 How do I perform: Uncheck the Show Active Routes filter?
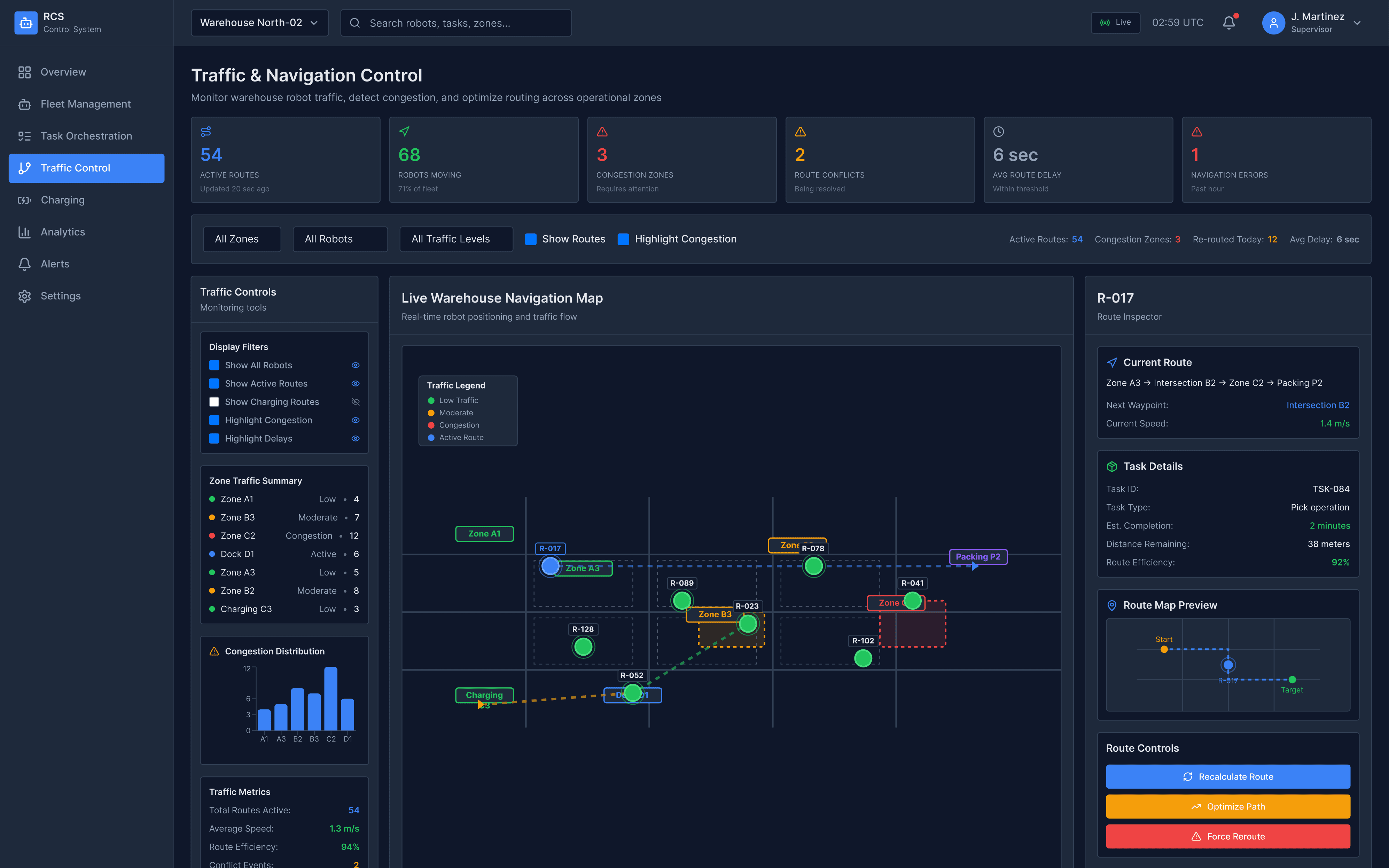tap(214, 383)
